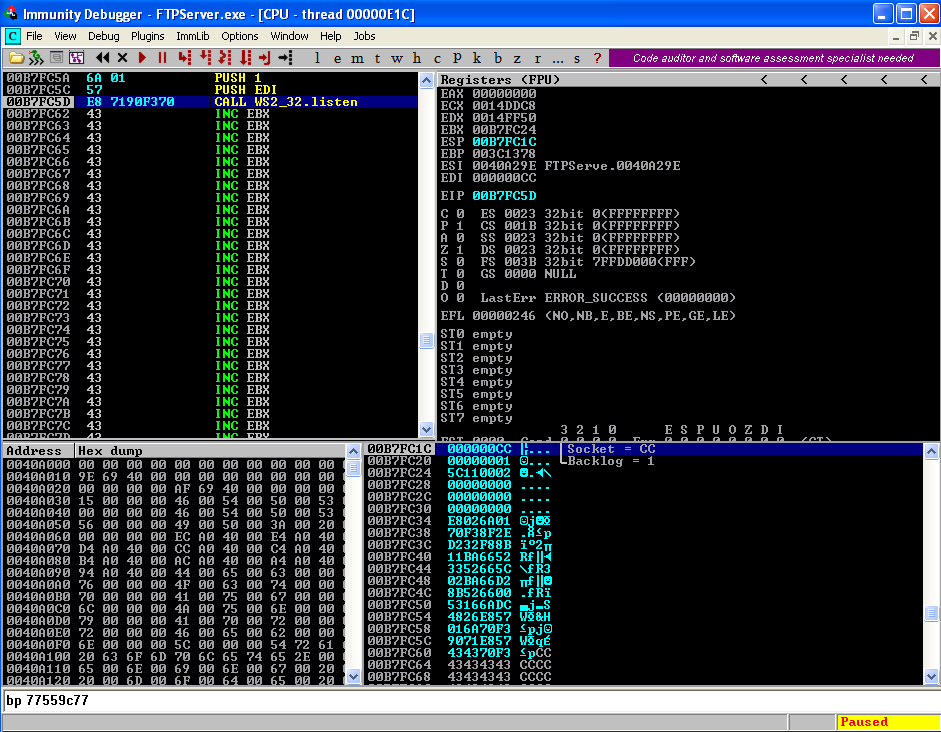
Task: Click the yellow Paused status indicator
Action: (x=887, y=722)
